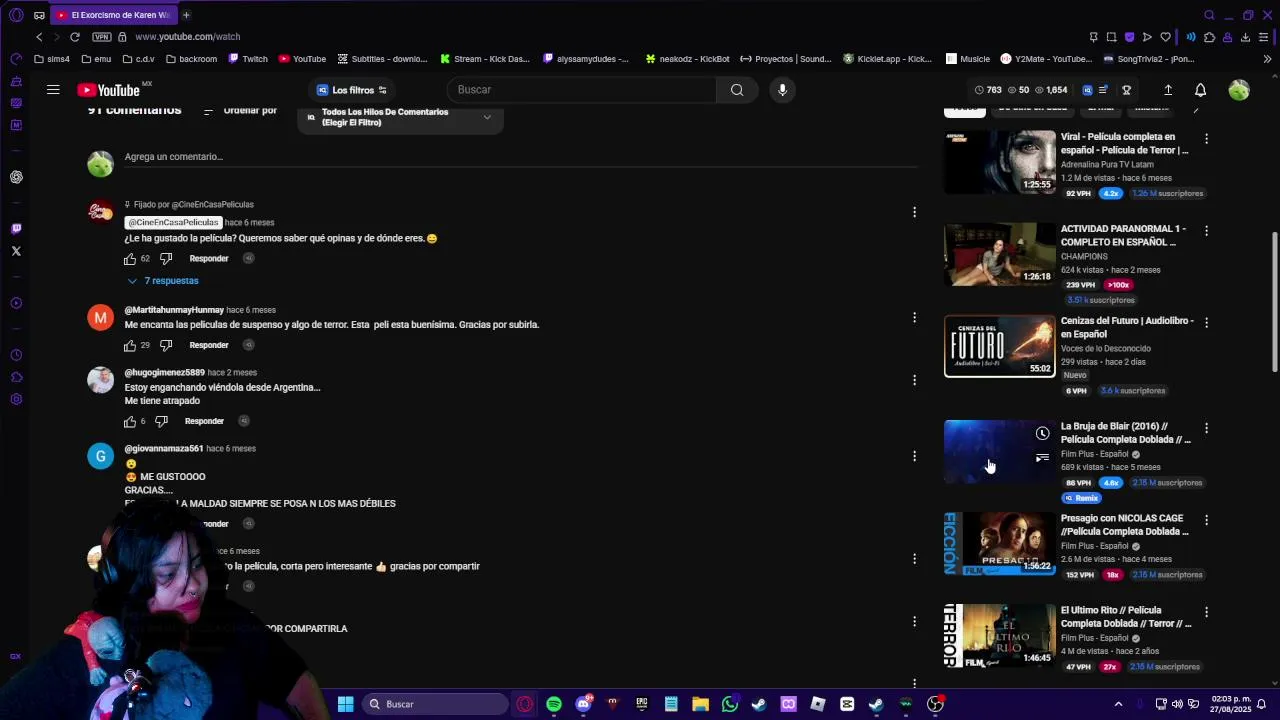The image size is (1280, 720).
Task: Start voice search with the microphone icon
Action: 782,90
